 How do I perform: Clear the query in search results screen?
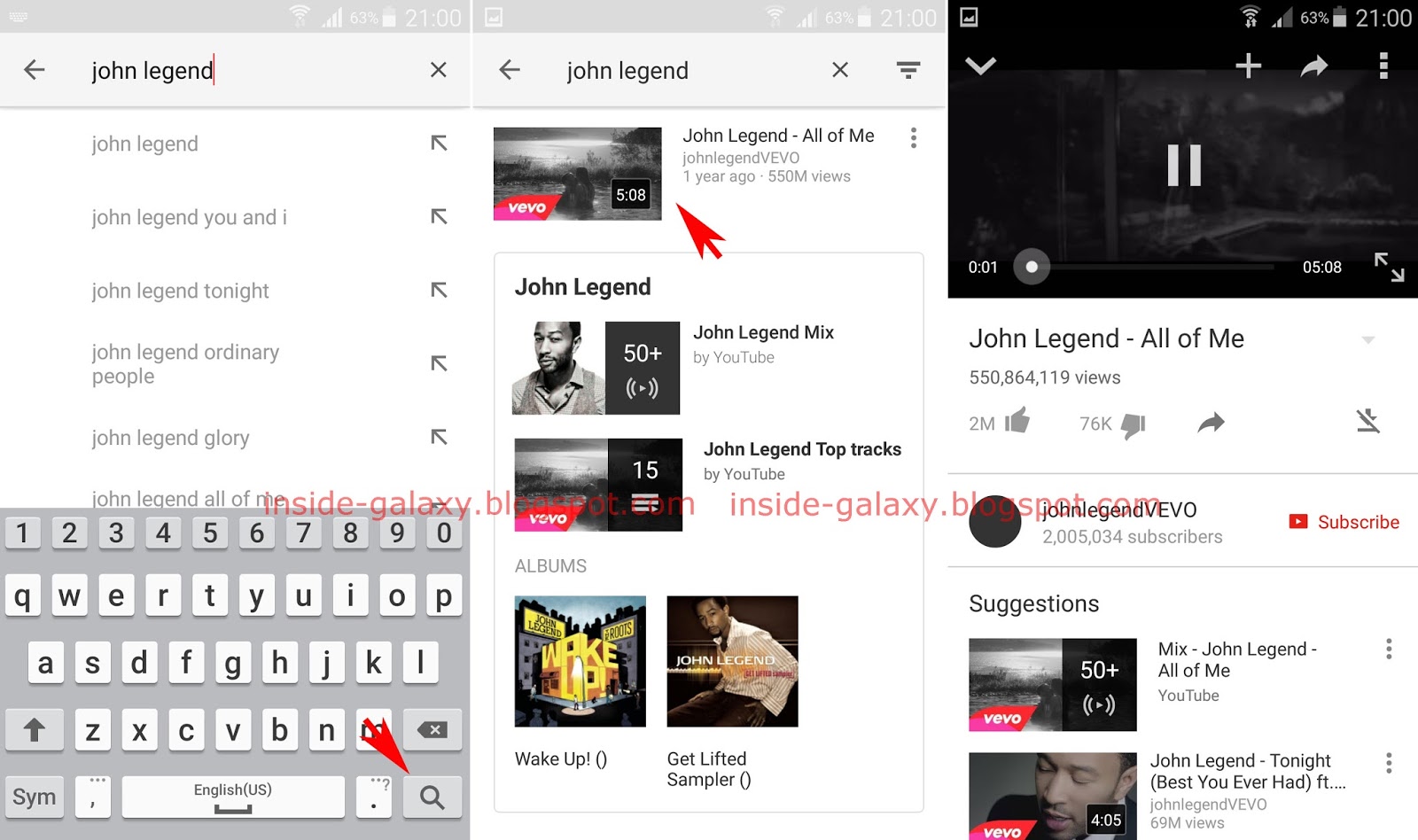coord(840,70)
